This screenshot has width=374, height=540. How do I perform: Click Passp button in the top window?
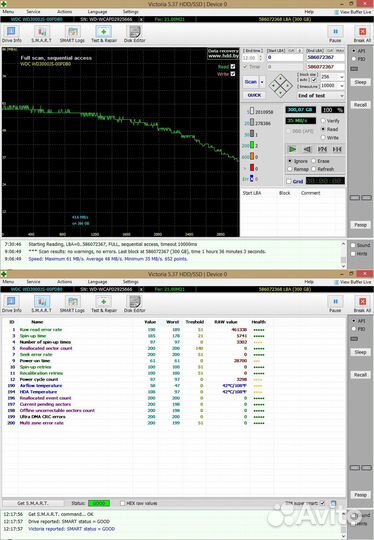click(360, 225)
